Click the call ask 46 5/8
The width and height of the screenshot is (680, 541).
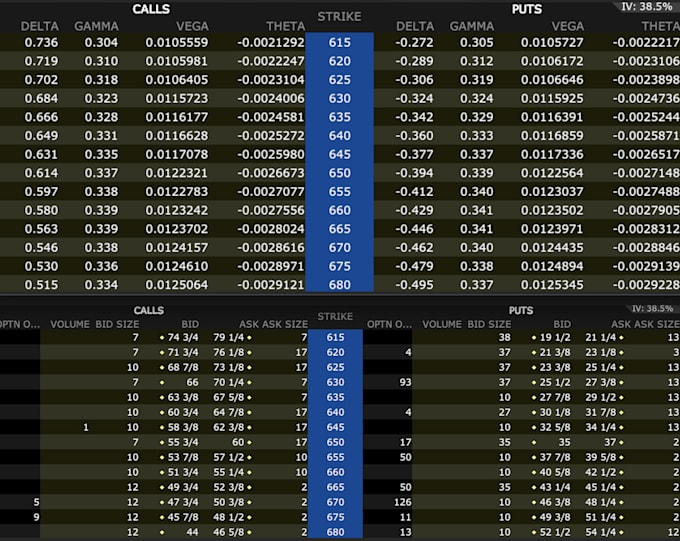229,532
